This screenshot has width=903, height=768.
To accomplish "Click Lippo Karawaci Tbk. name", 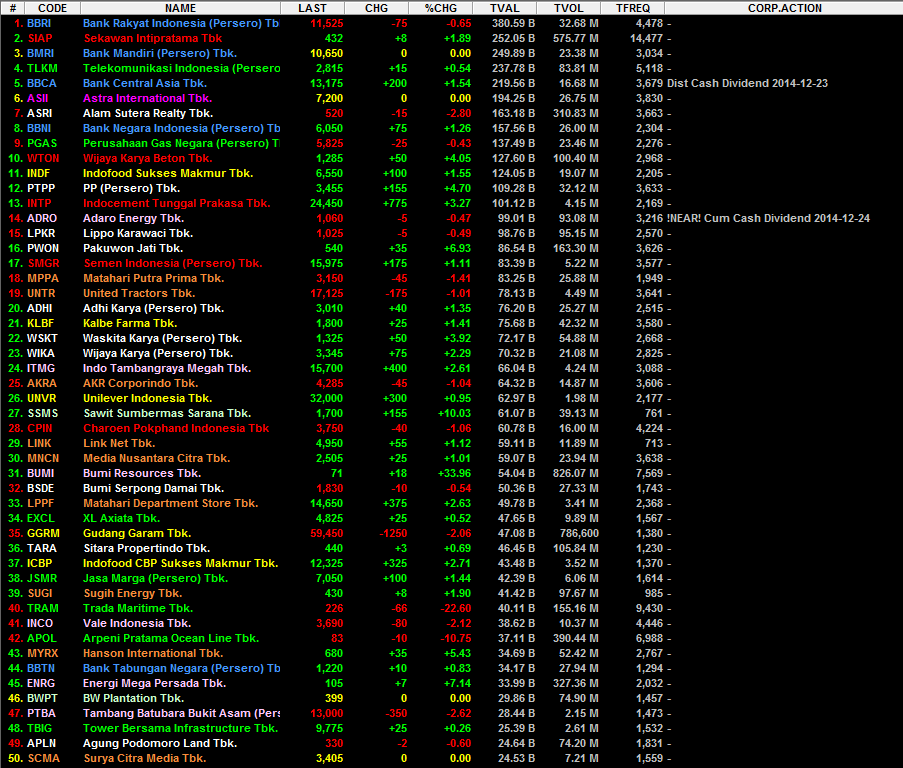I will click(138, 233).
